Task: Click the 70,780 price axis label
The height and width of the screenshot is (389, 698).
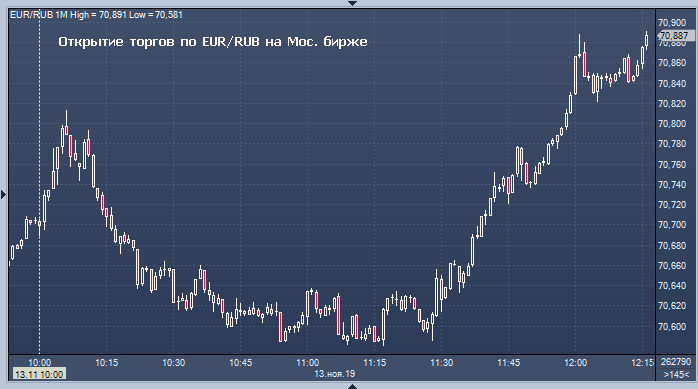Action: [672, 144]
